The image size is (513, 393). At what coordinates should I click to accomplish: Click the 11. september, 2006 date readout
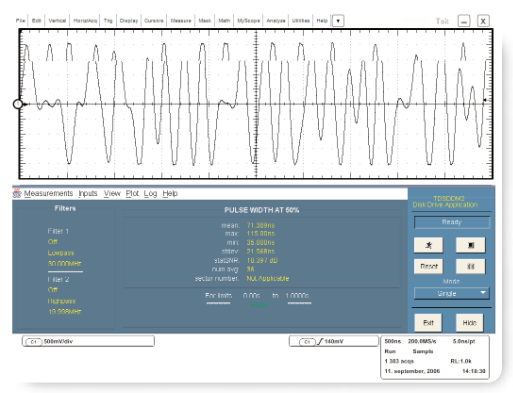412,371
